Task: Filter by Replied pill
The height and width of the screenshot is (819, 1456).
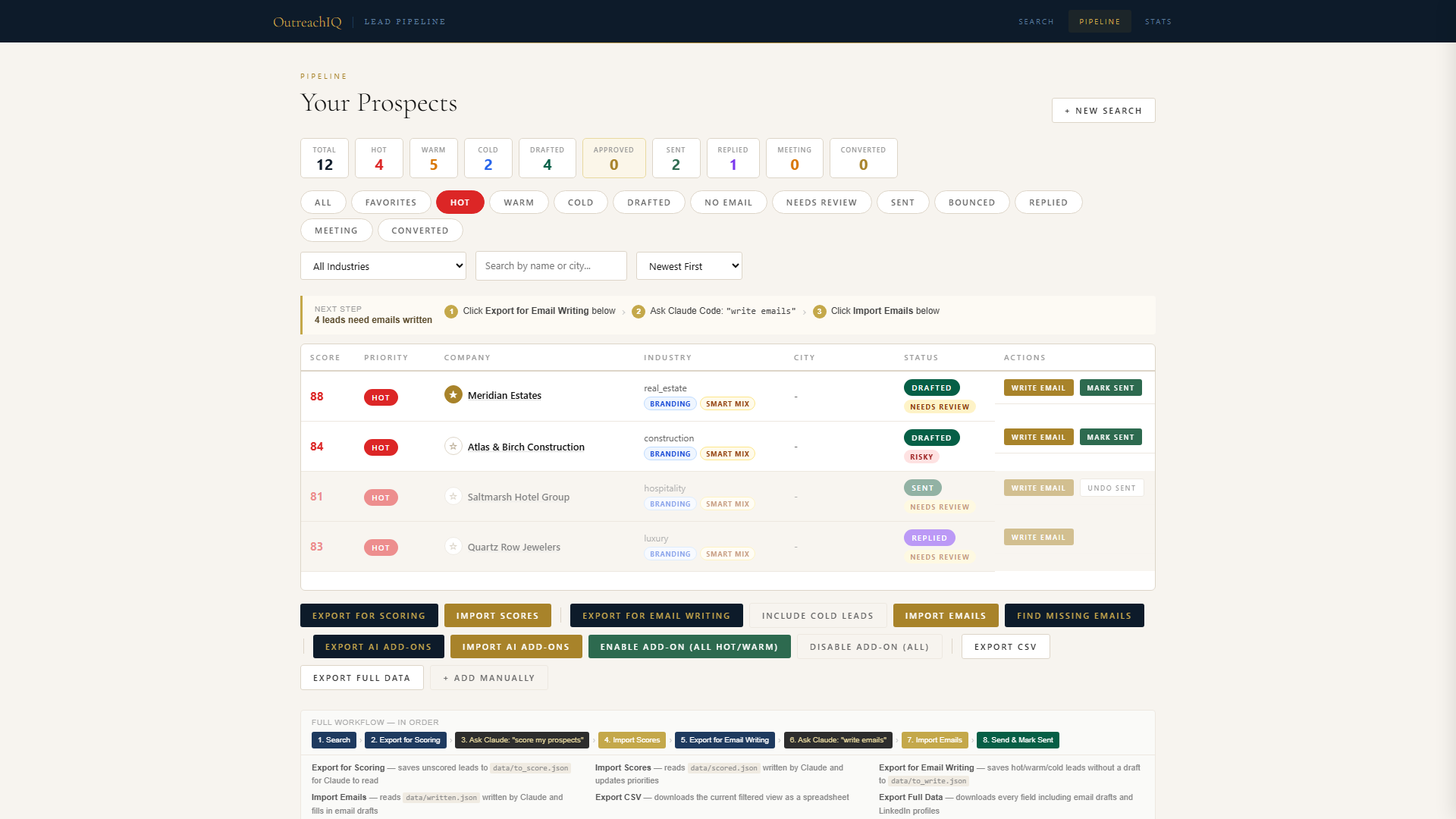Action: point(1048,202)
